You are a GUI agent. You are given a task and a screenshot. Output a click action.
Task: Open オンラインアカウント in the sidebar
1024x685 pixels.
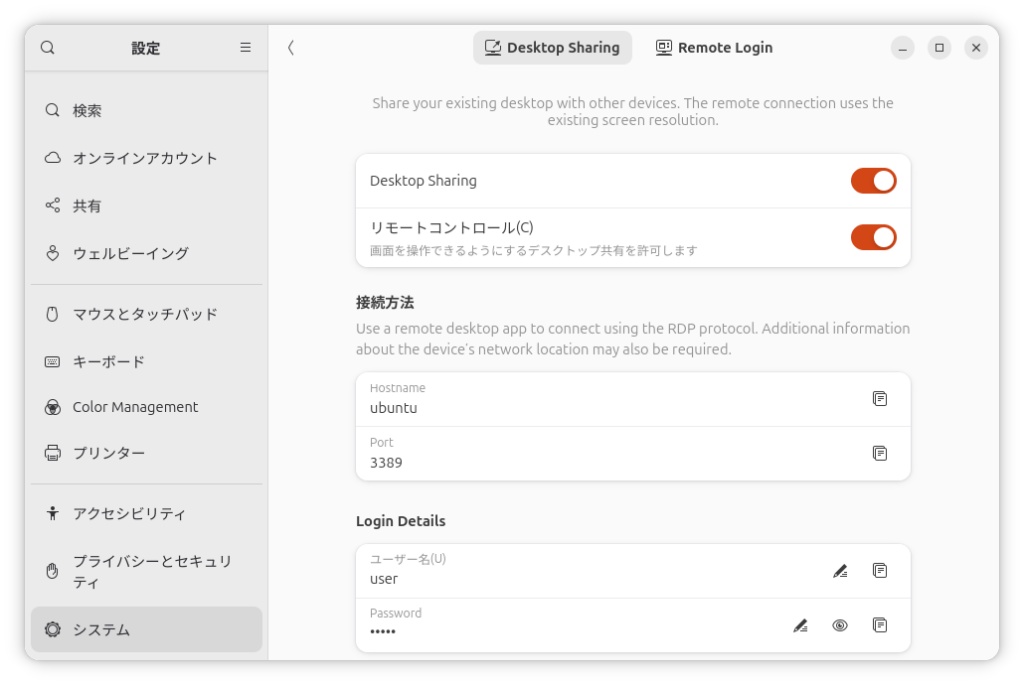(x=145, y=158)
